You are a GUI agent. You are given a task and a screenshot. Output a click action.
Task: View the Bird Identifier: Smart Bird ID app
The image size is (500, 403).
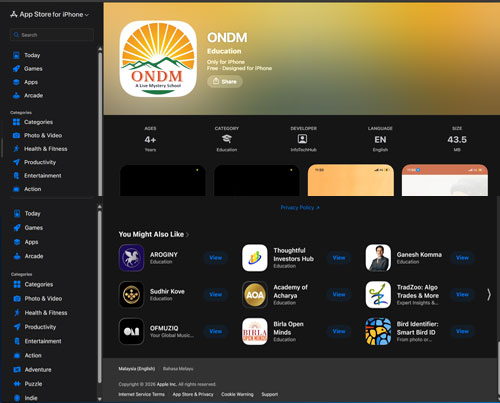462,331
